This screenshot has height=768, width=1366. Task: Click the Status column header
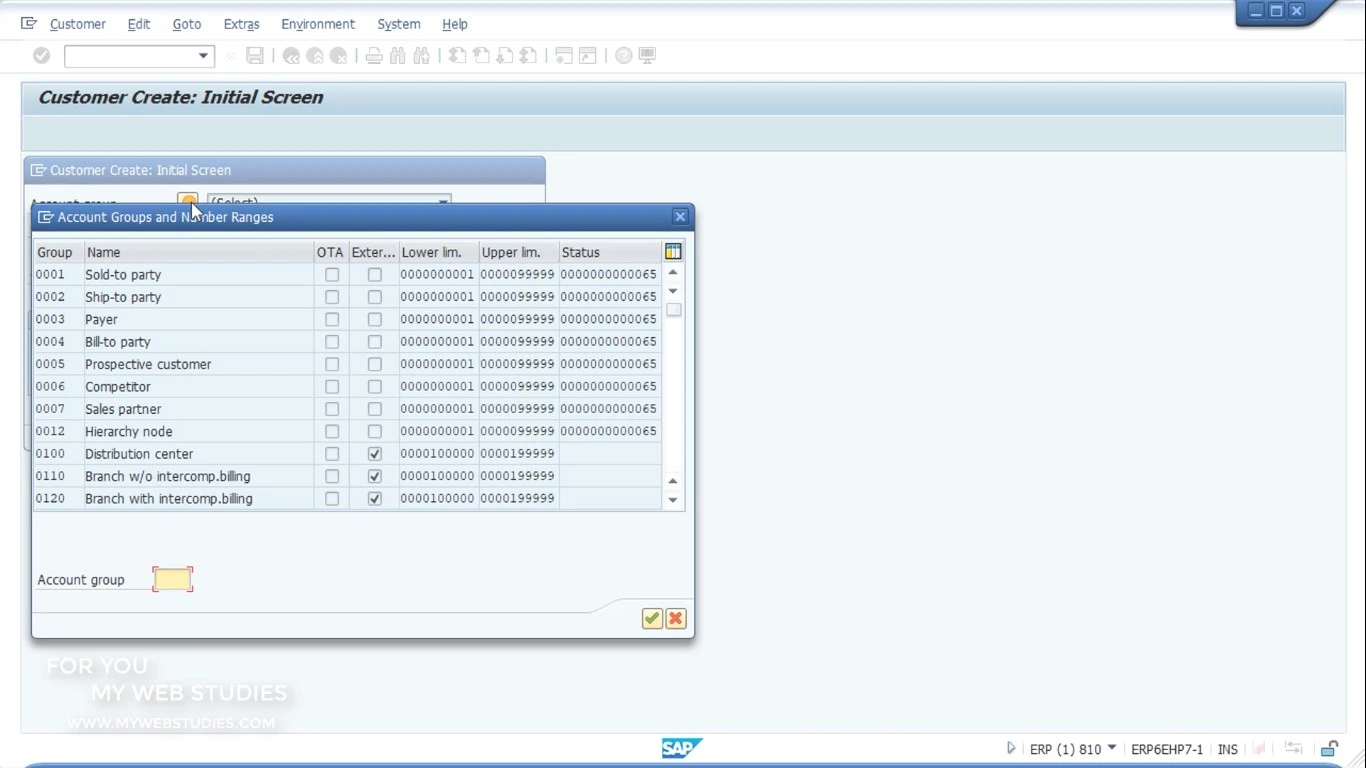[x=610, y=252]
